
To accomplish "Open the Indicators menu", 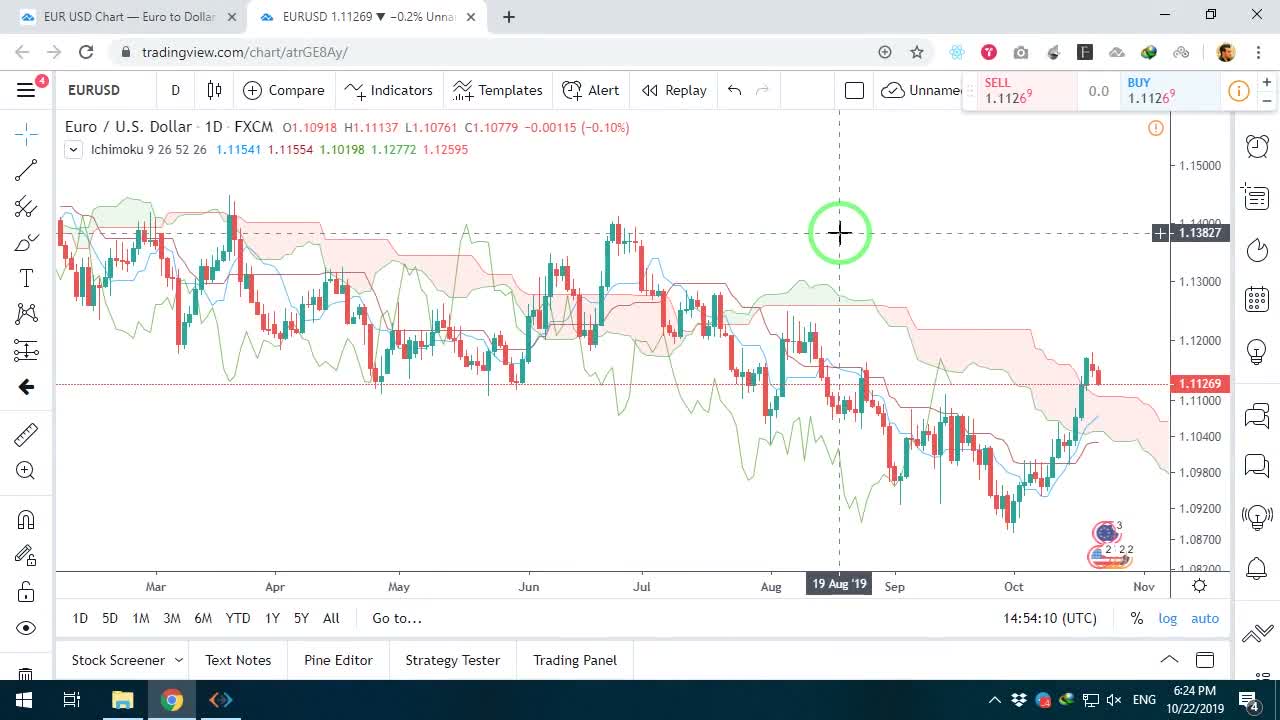I will click(388, 90).
